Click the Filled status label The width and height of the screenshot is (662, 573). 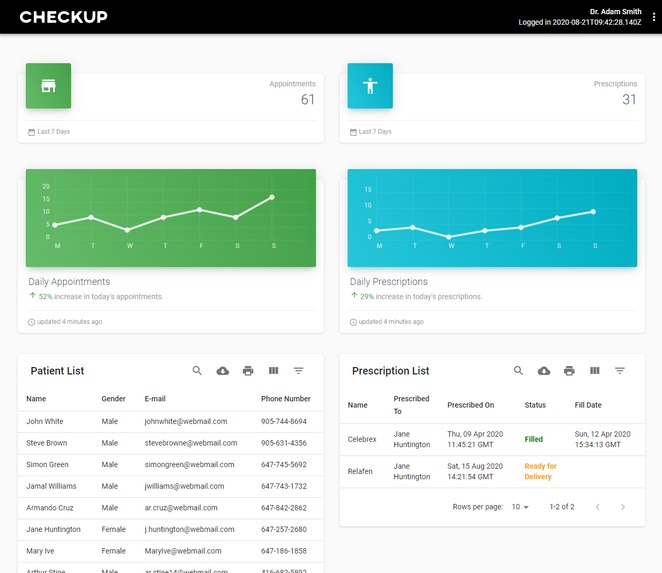click(534, 439)
